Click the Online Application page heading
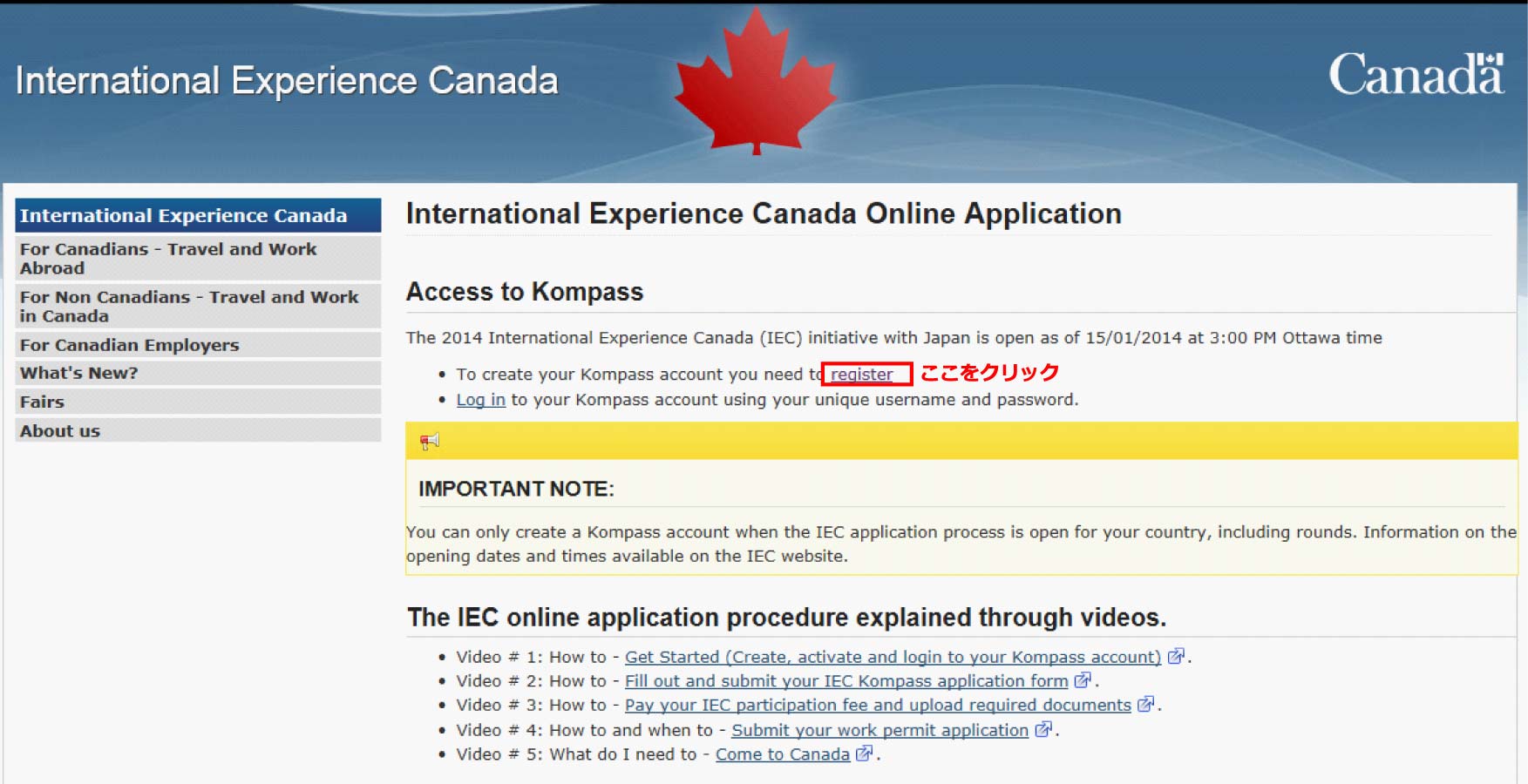Viewport: 1528px width, 784px height. point(764,213)
